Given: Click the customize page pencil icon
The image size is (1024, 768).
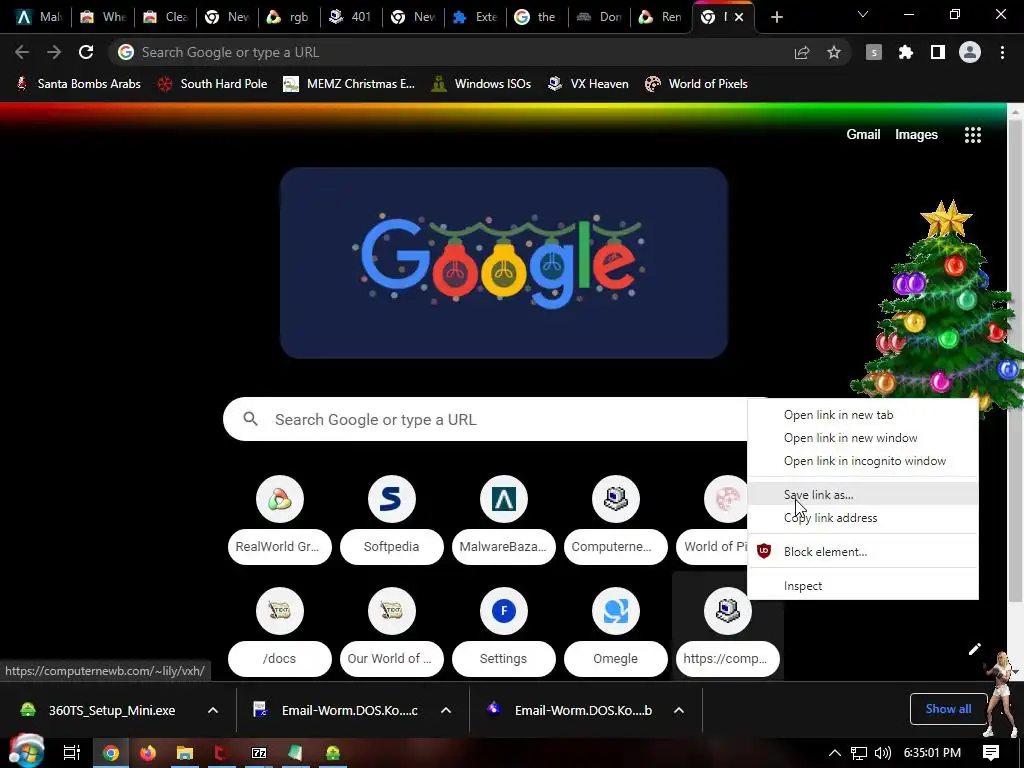Looking at the screenshot, I should click(x=974, y=649).
